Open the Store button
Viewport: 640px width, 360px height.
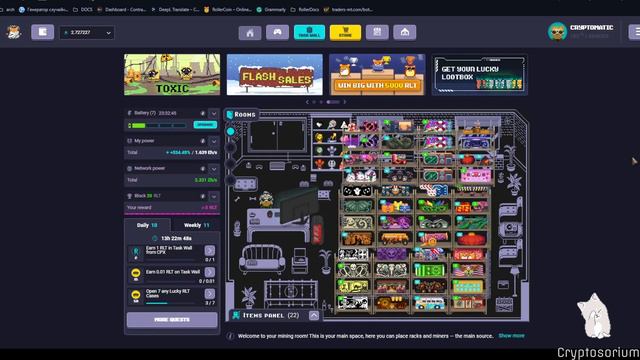[345, 33]
